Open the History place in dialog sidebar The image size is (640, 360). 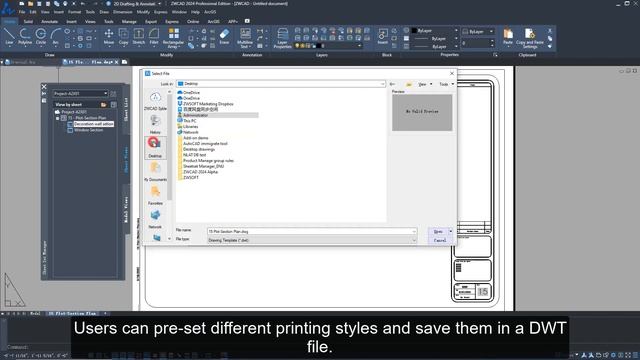[x=155, y=125]
